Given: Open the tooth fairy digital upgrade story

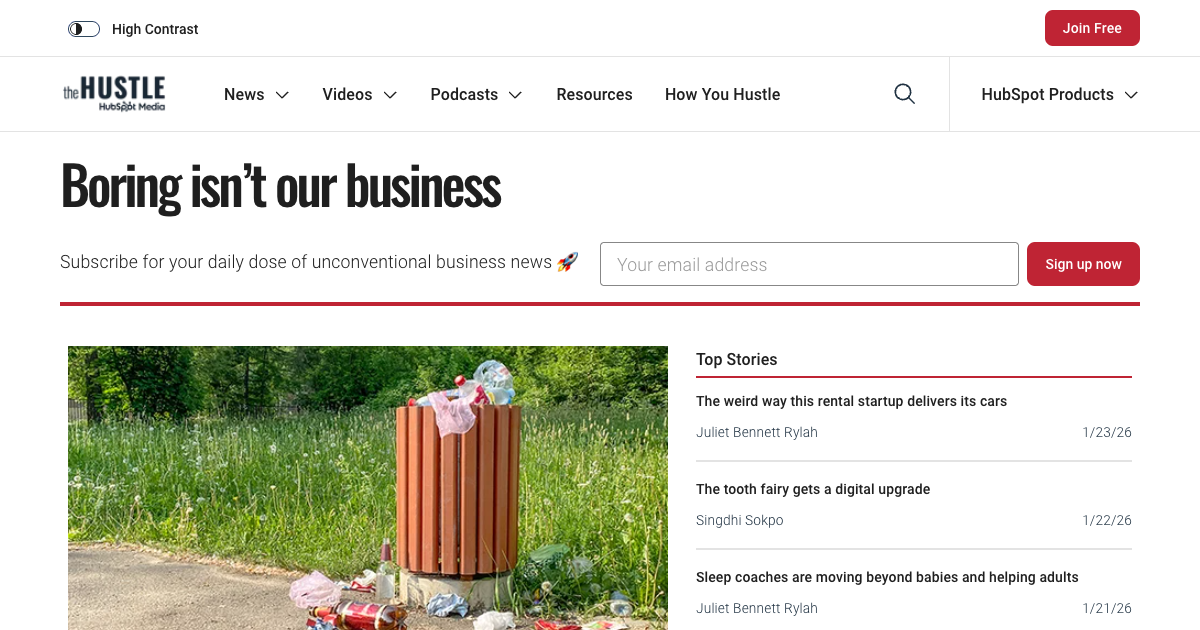Looking at the screenshot, I should (813, 489).
